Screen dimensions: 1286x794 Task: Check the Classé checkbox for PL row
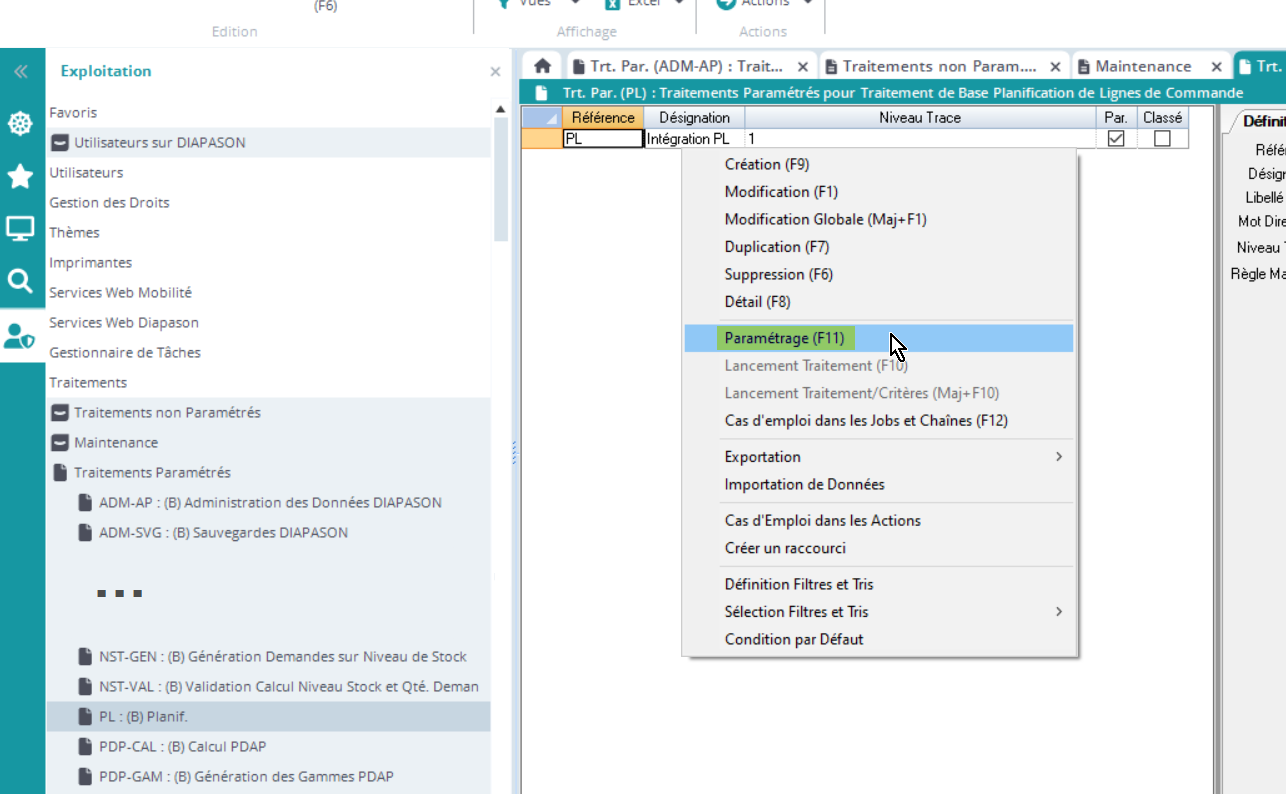(x=1162, y=139)
